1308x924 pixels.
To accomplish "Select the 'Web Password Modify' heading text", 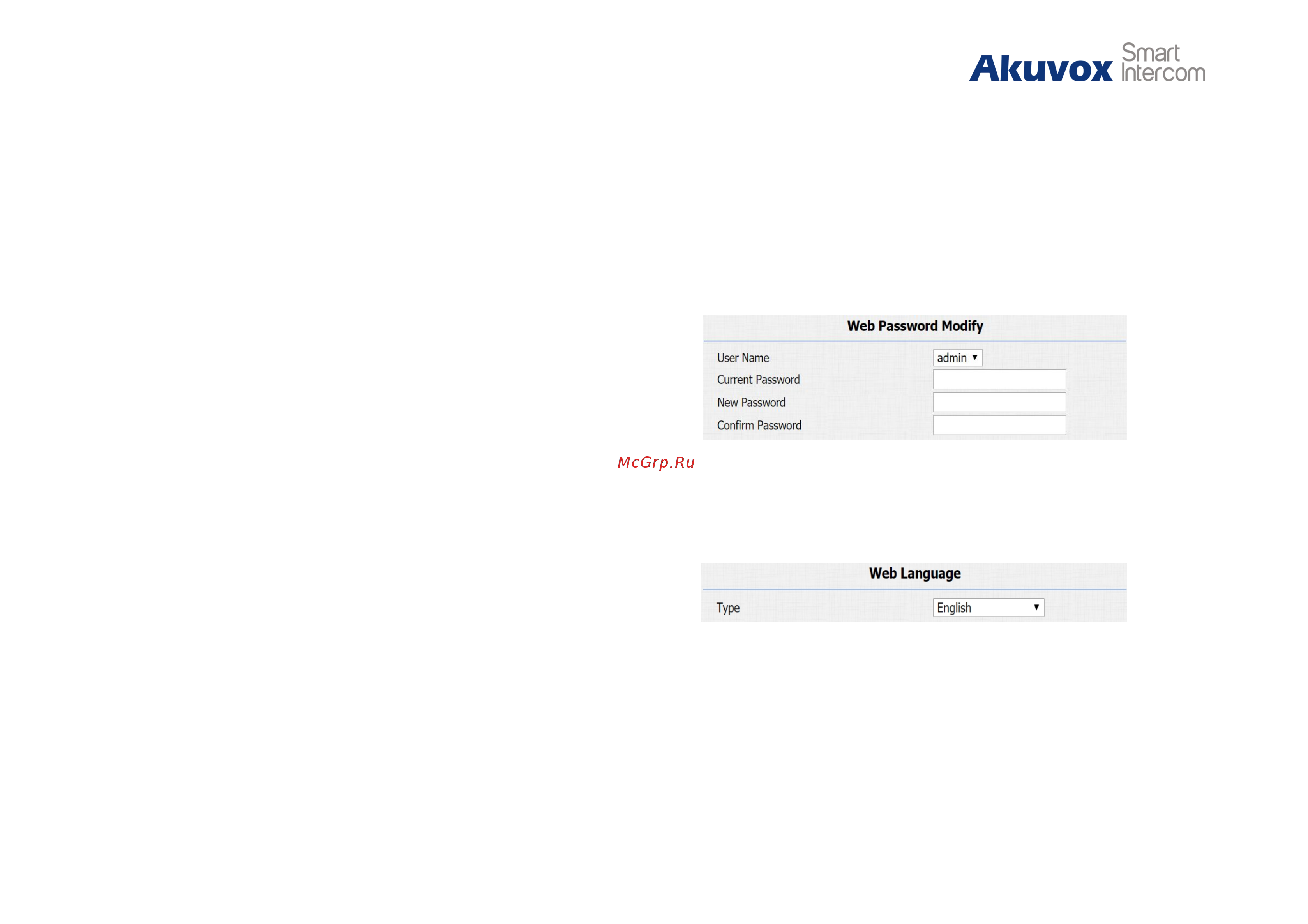I will [x=915, y=326].
